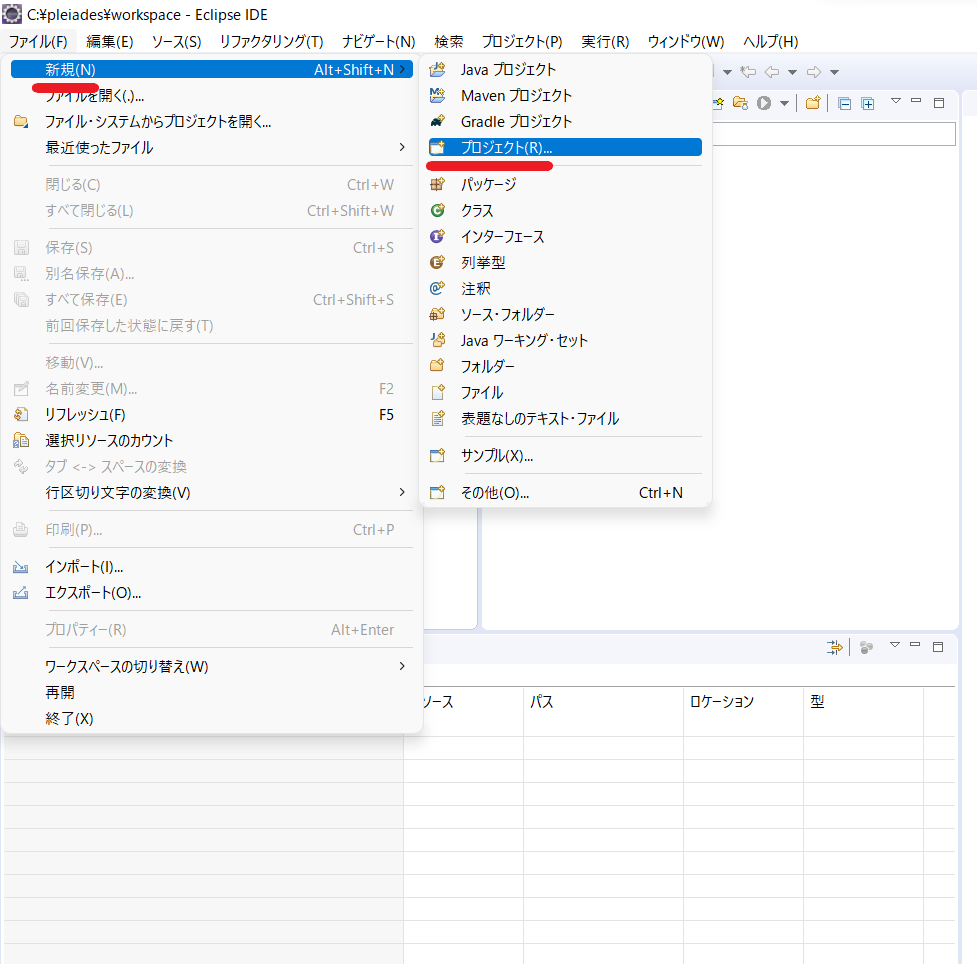Click the grey three-balls icon in bottom view
The image size is (977, 964).
[x=866, y=647]
